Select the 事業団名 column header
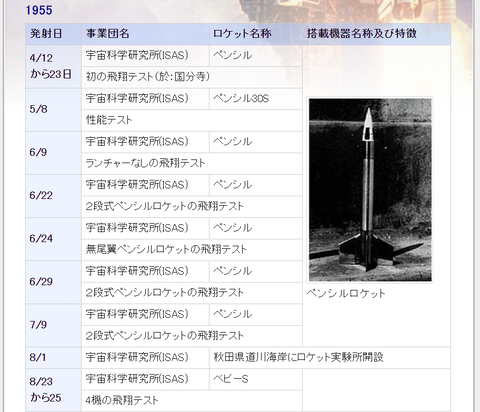480x412 pixels. [x=145, y=34]
